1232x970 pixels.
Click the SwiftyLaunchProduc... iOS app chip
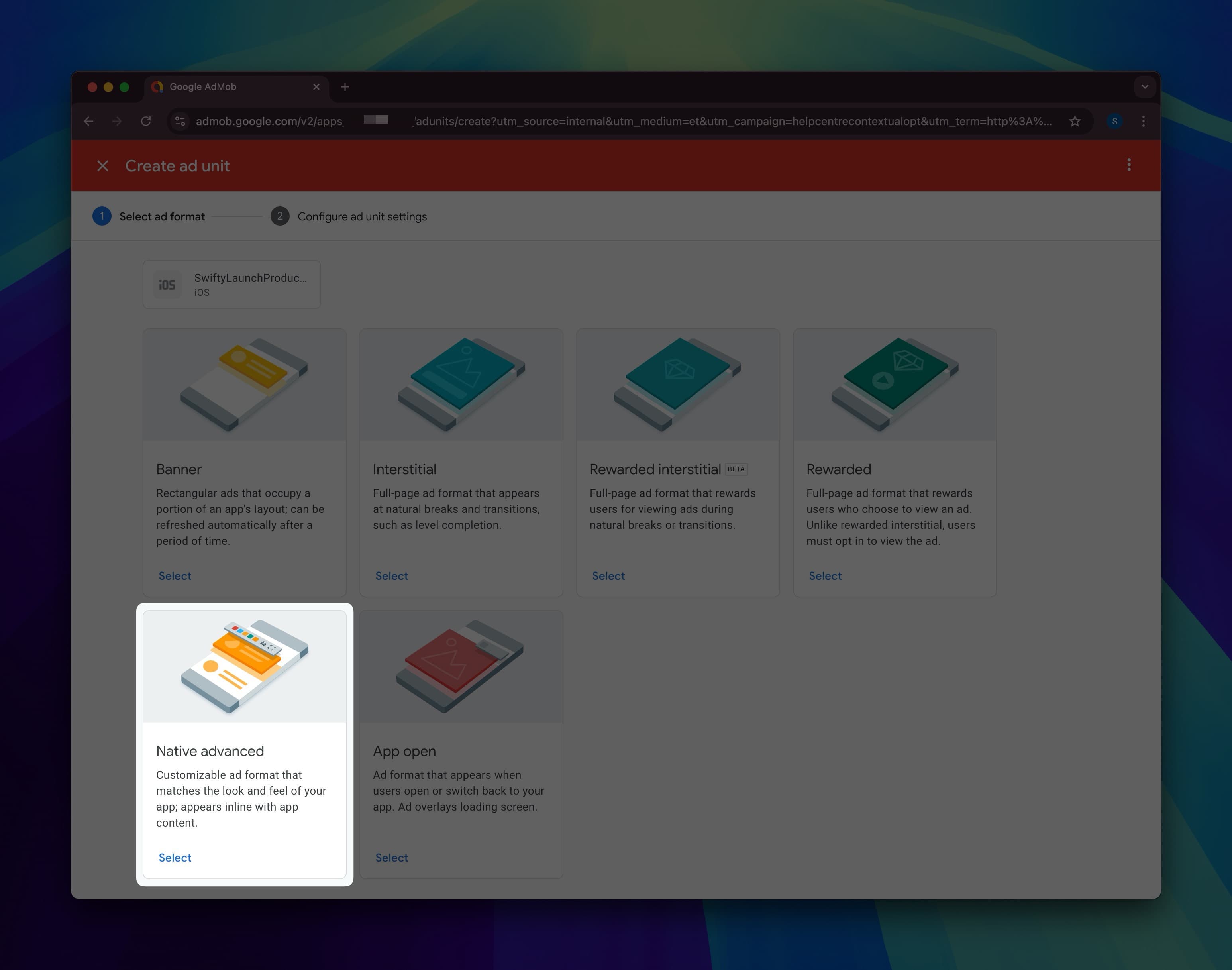pyautogui.click(x=231, y=285)
